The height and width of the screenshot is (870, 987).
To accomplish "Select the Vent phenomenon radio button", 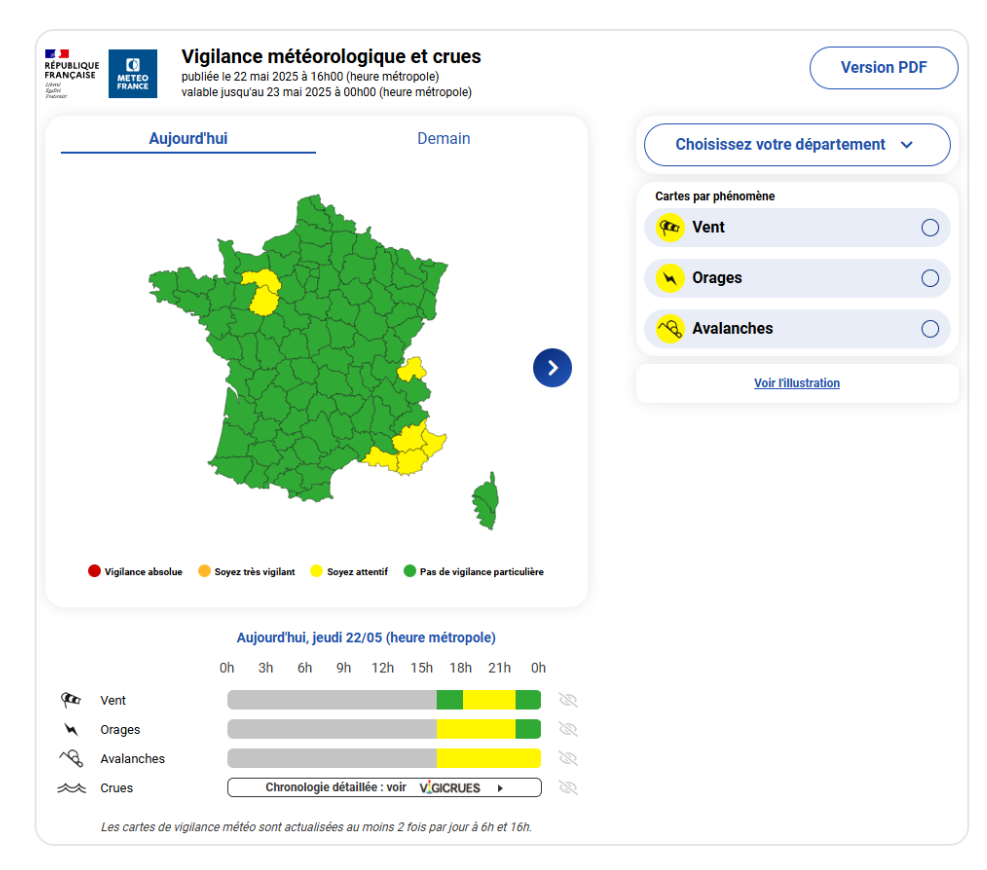I will [x=930, y=227].
